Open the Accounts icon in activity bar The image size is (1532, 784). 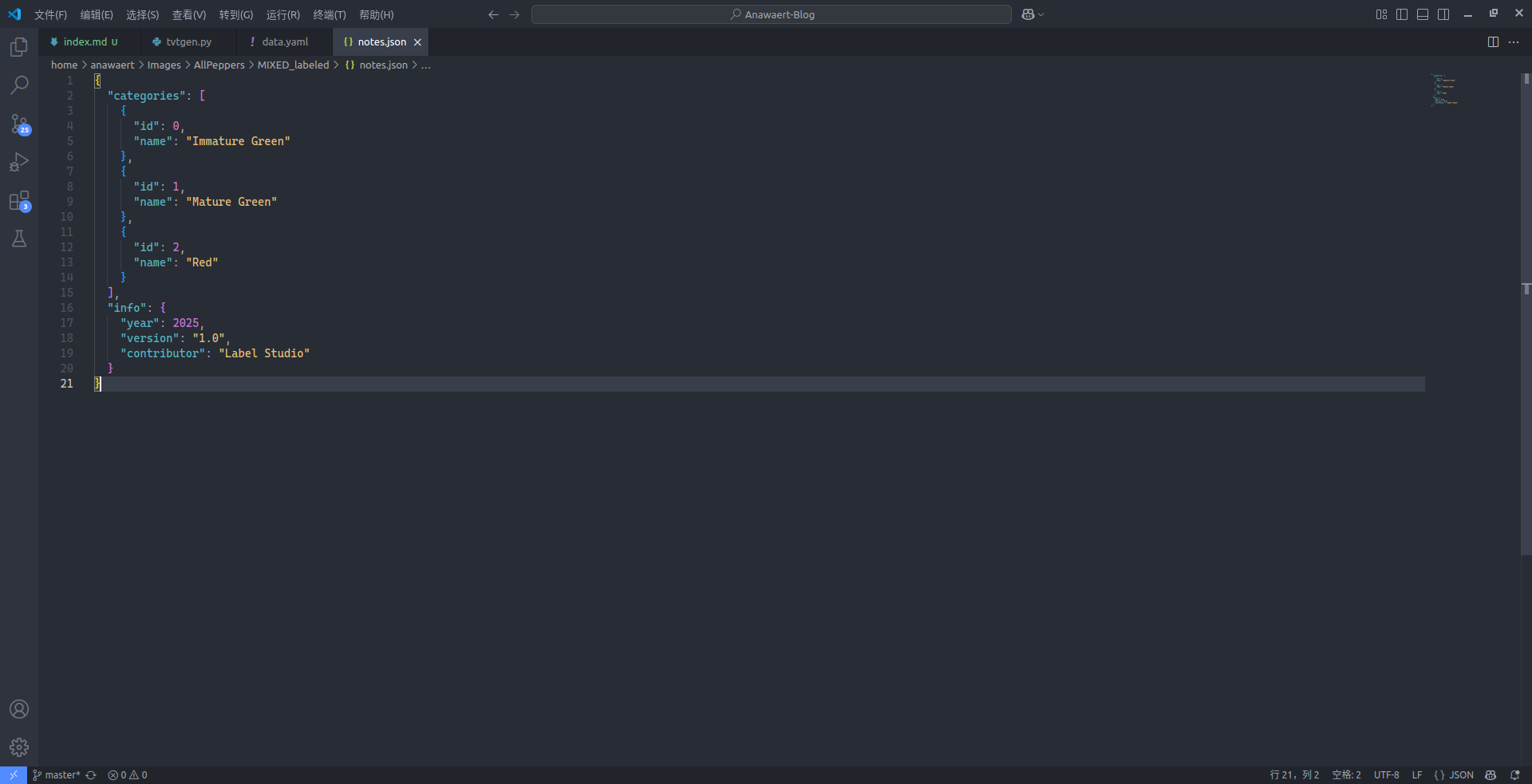[19, 709]
